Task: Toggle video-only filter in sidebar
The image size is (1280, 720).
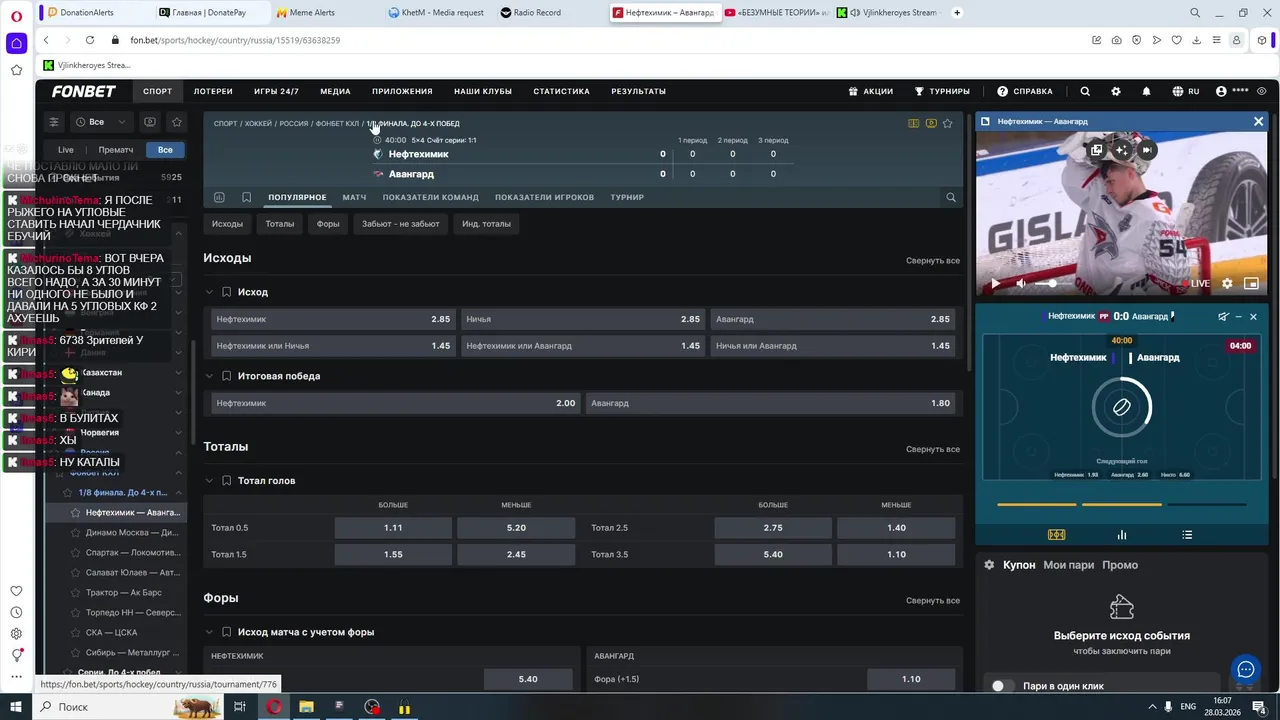Action: coord(150,122)
